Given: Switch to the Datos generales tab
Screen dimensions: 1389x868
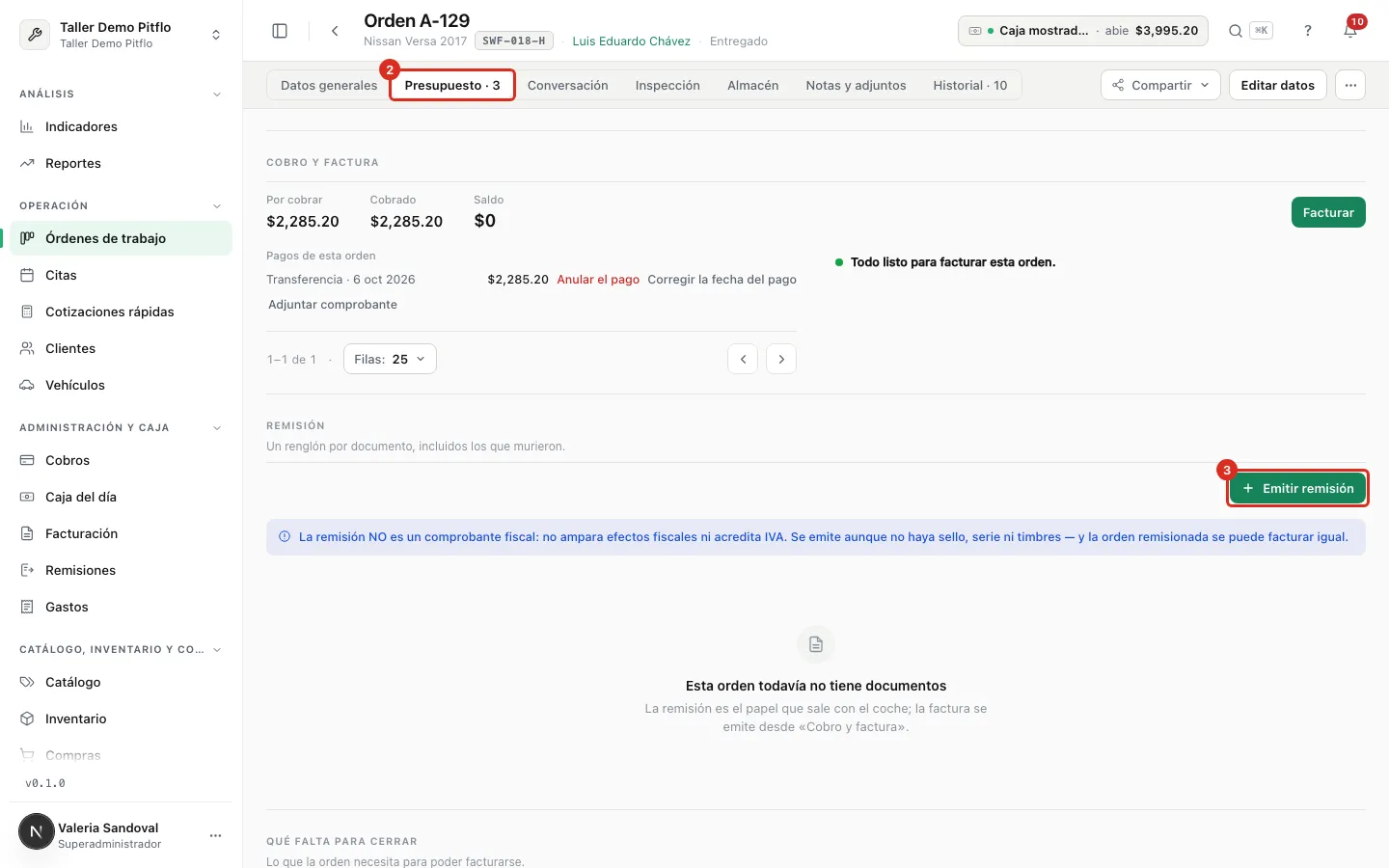Looking at the screenshot, I should pyautogui.click(x=329, y=85).
